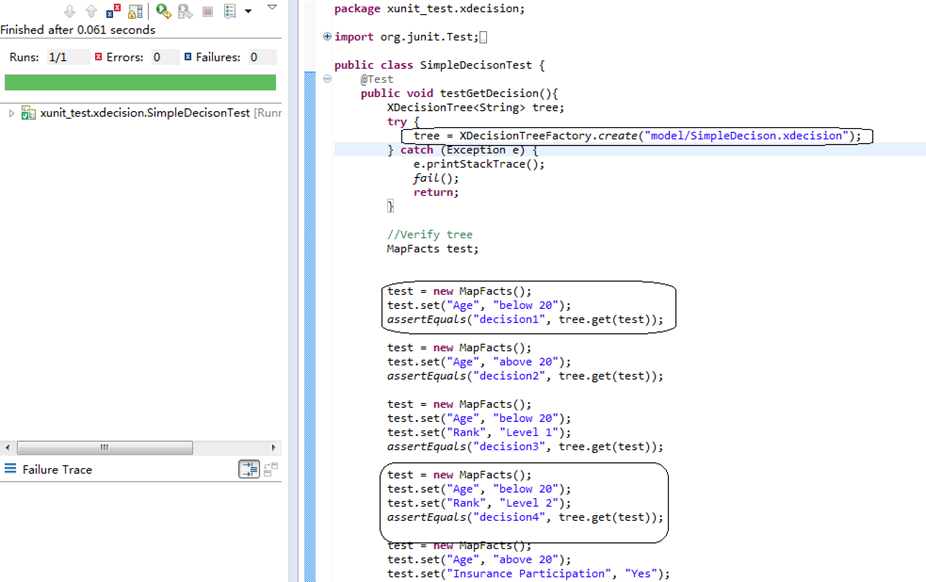The image size is (926, 582).
Task: Click the 'Finished after 0.061 seconds' text
Action: [78, 30]
